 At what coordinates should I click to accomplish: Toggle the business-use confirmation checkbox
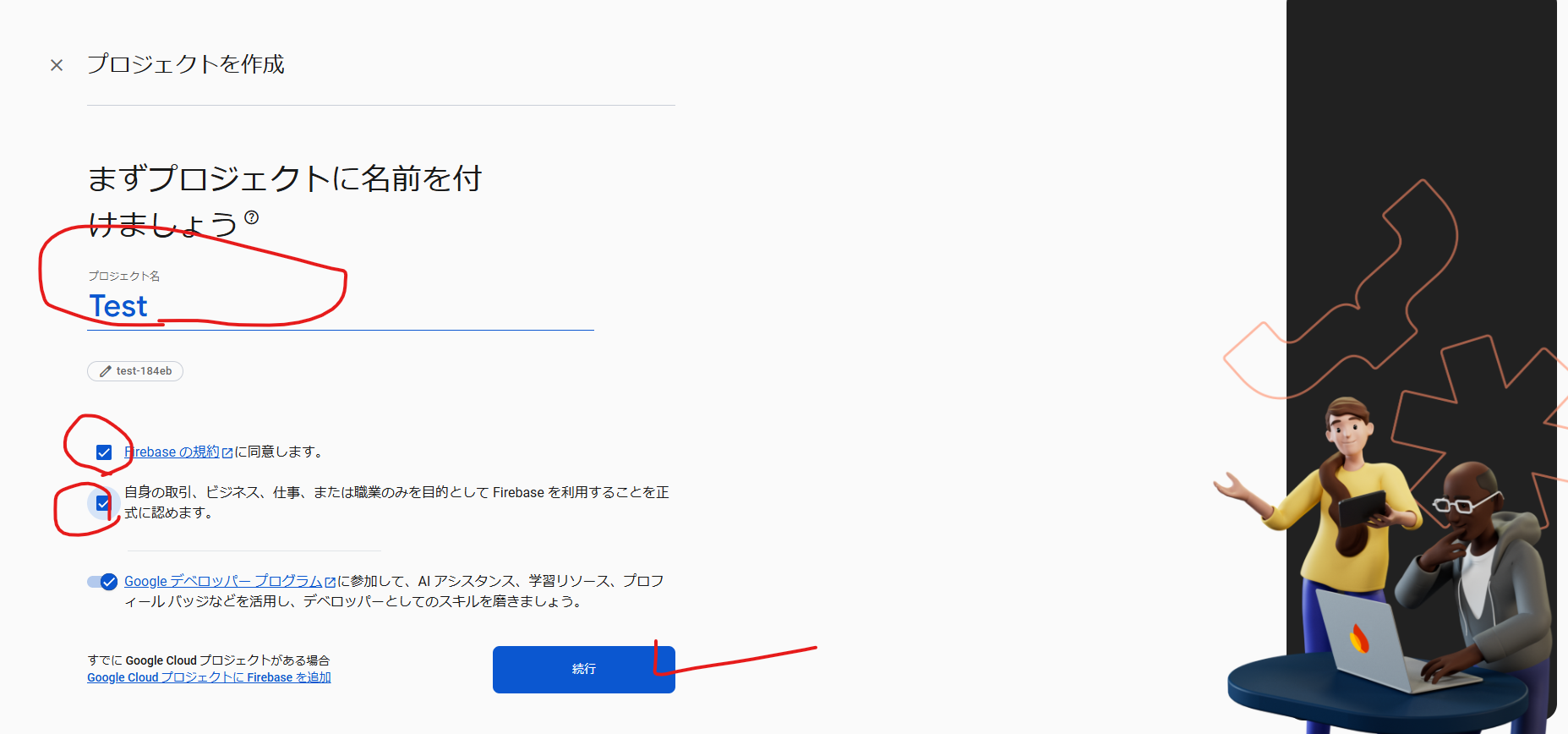[x=103, y=504]
